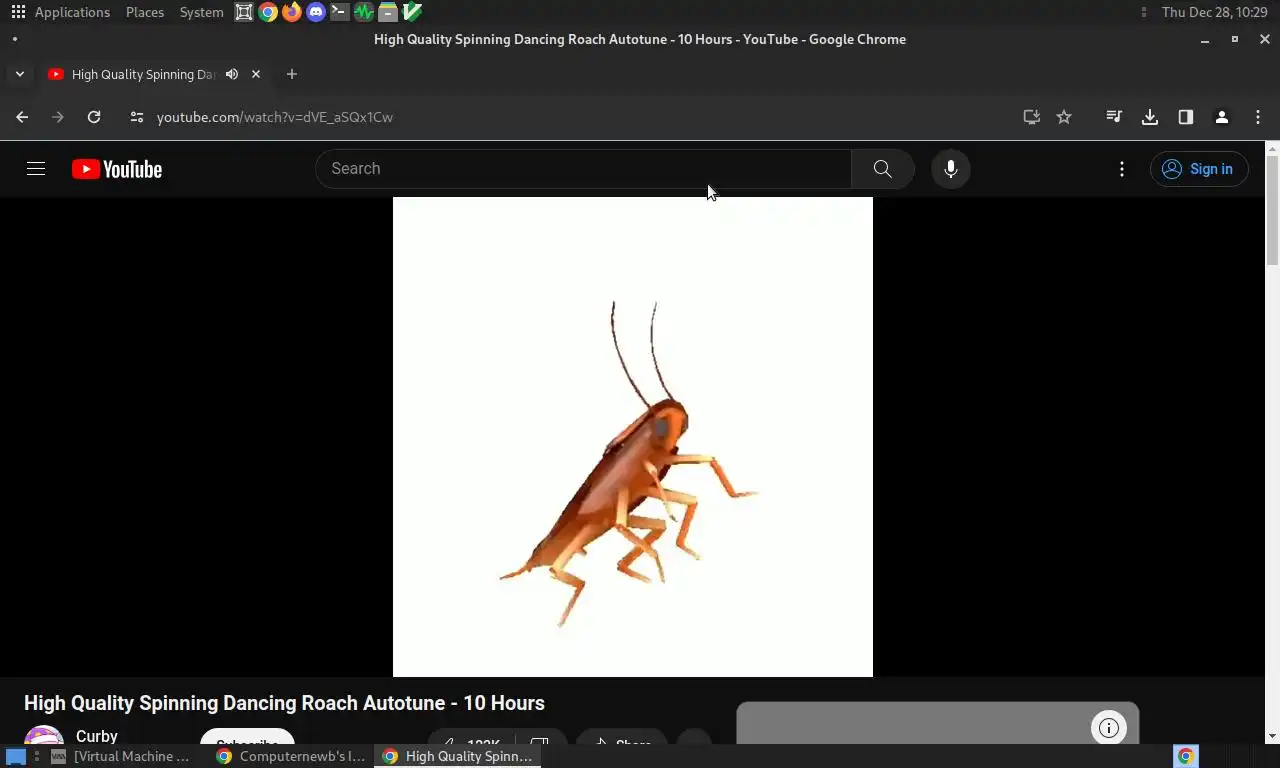Image resolution: width=1280 pixels, height=768 pixels.
Task: Click the Curby channel avatar
Action: (44, 736)
